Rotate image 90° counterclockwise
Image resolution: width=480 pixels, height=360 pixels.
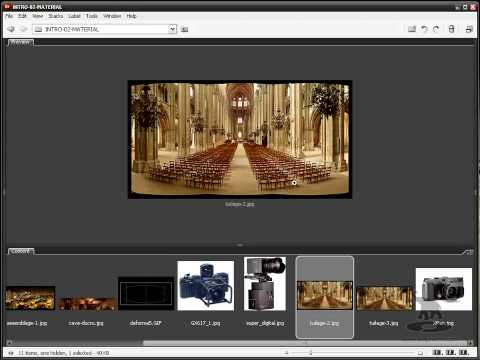coord(424,29)
